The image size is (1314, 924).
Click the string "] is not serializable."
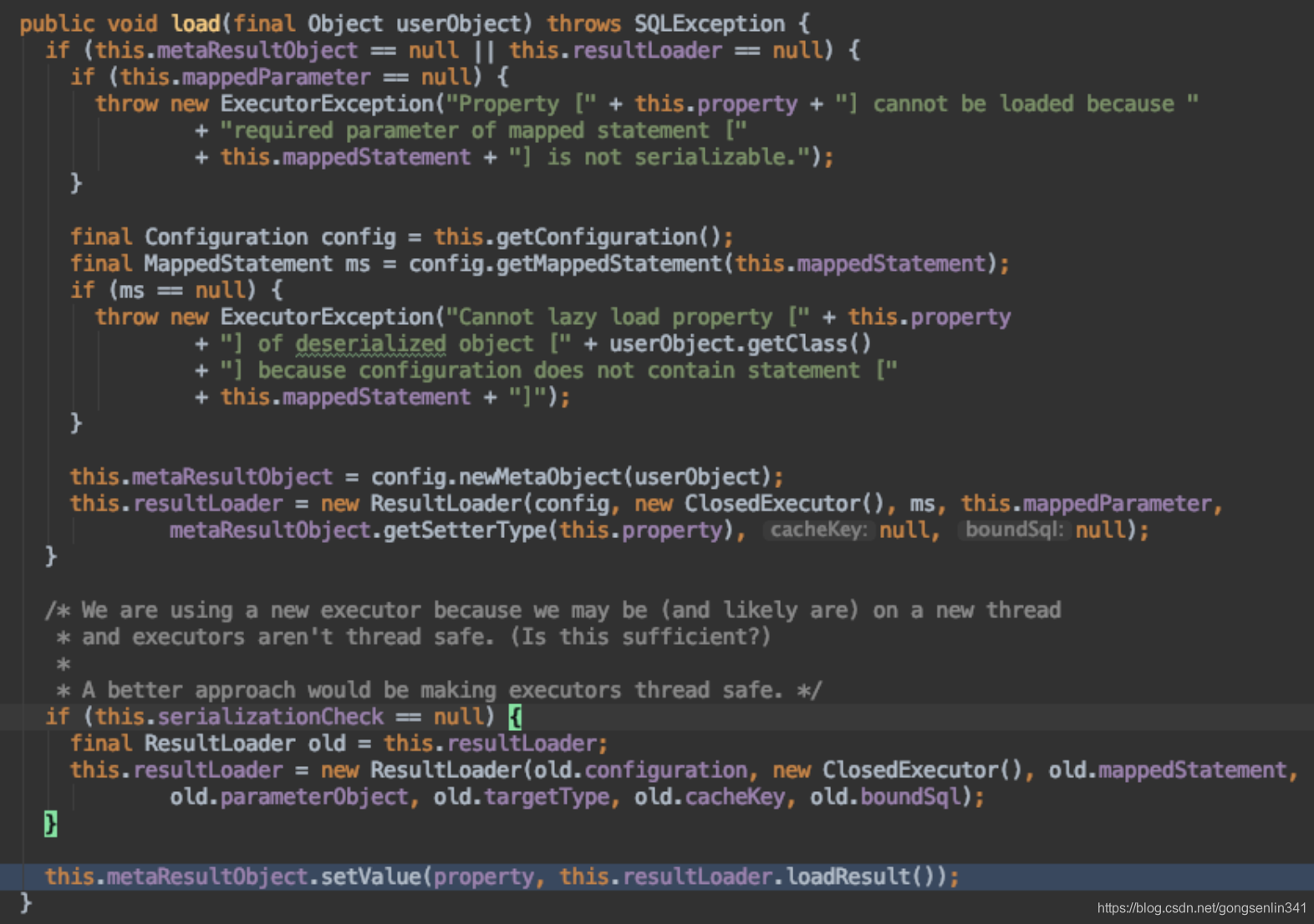pos(660,157)
